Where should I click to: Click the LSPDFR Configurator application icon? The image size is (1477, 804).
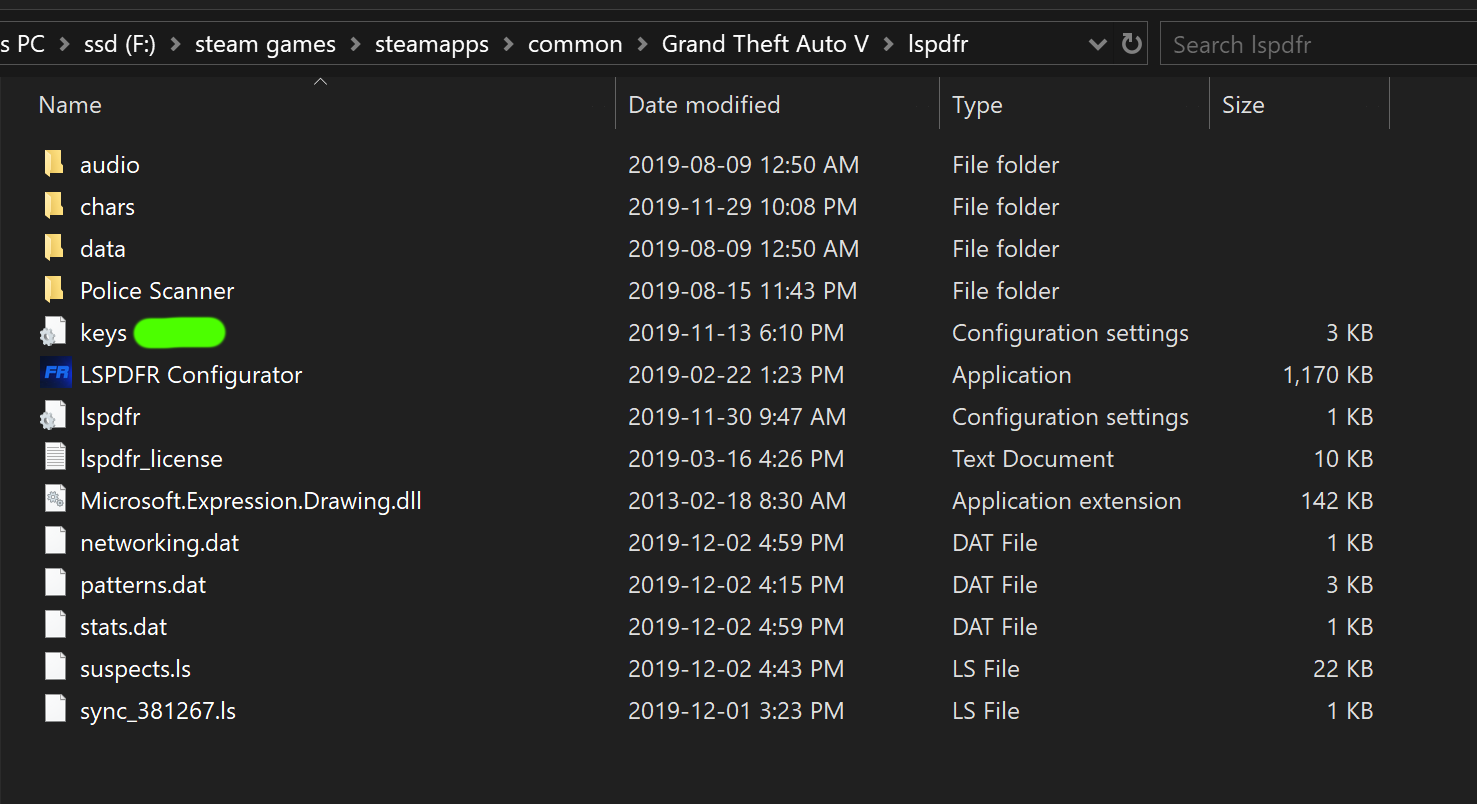pyautogui.click(x=56, y=375)
